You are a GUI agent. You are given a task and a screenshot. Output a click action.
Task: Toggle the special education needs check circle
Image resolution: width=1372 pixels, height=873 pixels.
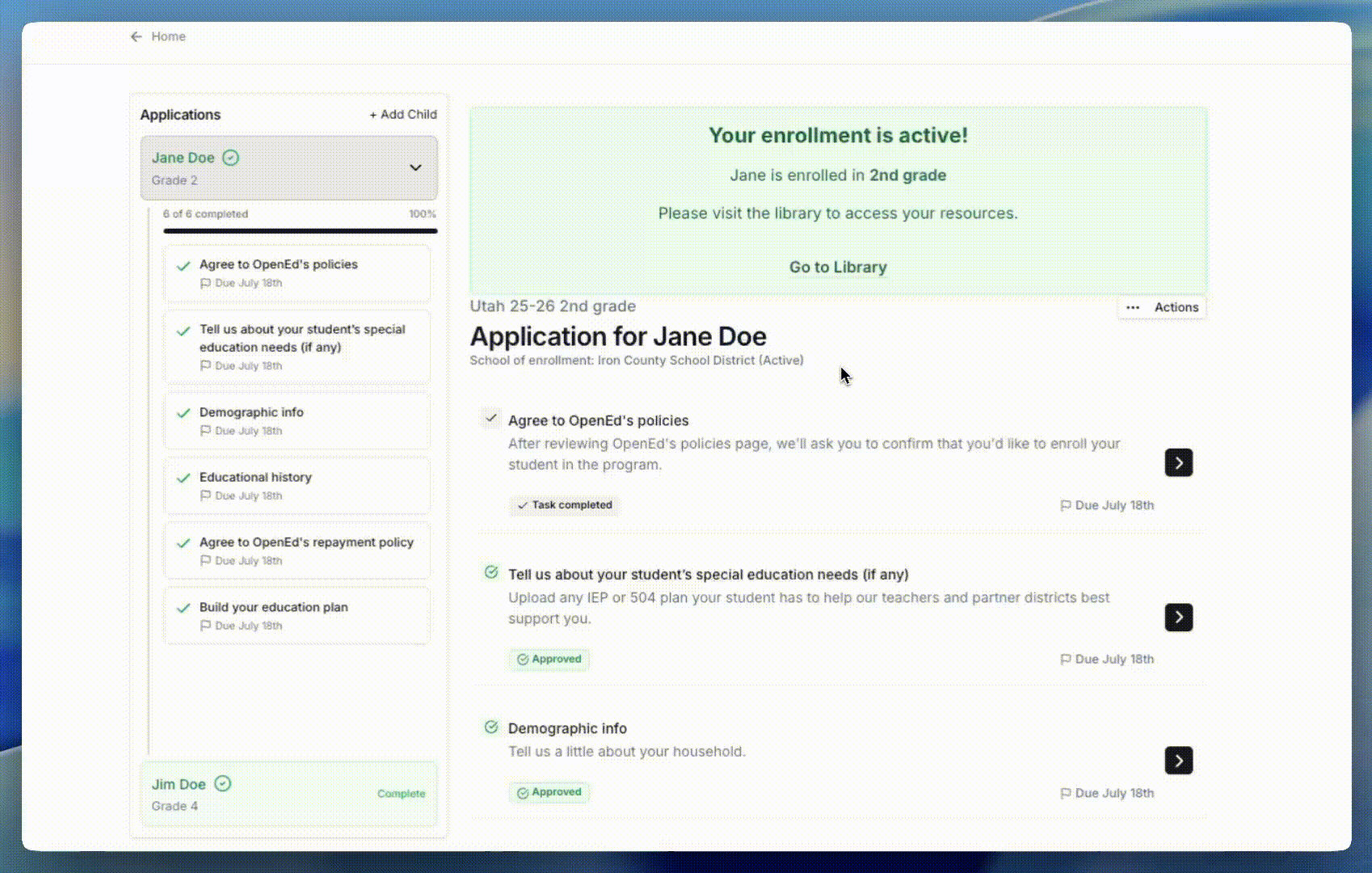(491, 573)
